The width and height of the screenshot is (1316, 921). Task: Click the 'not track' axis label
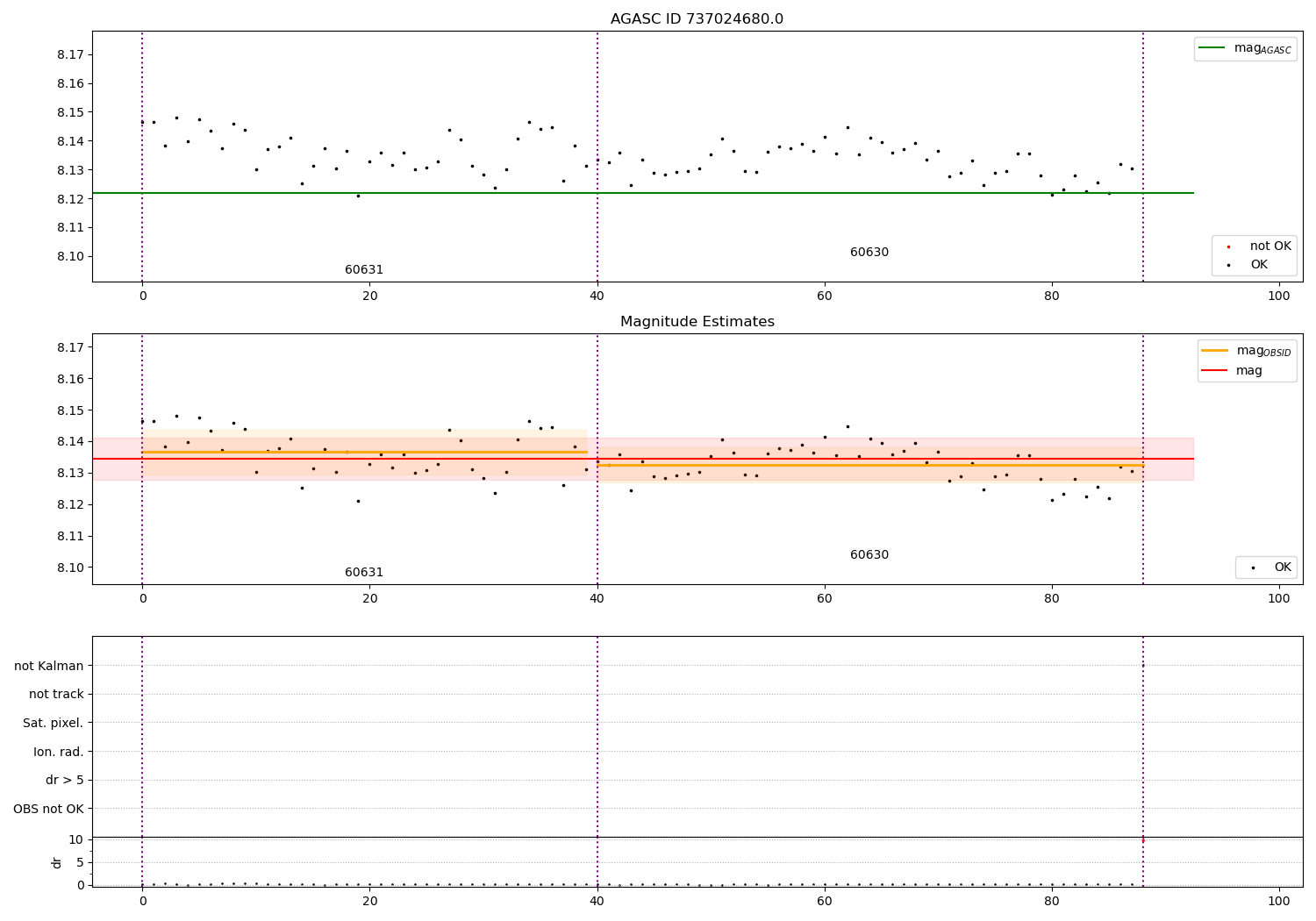56,695
